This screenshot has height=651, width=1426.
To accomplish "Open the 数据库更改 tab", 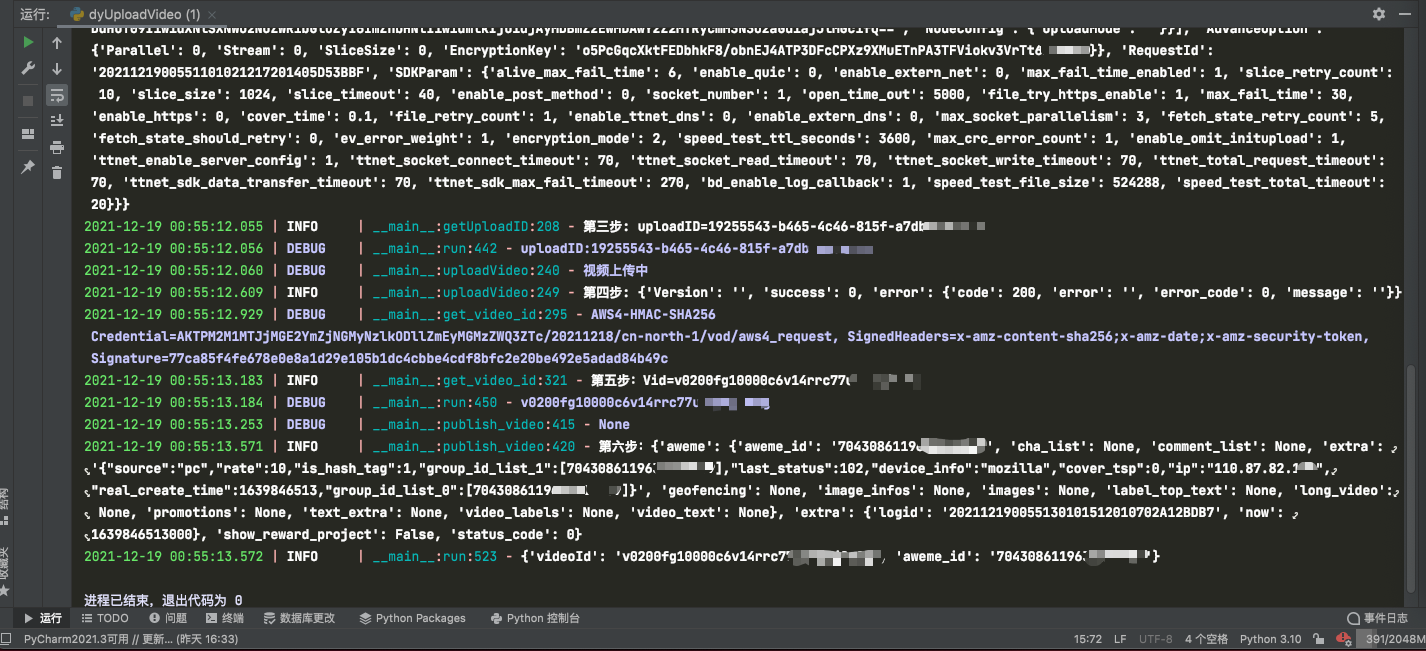I will (x=299, y=618).
